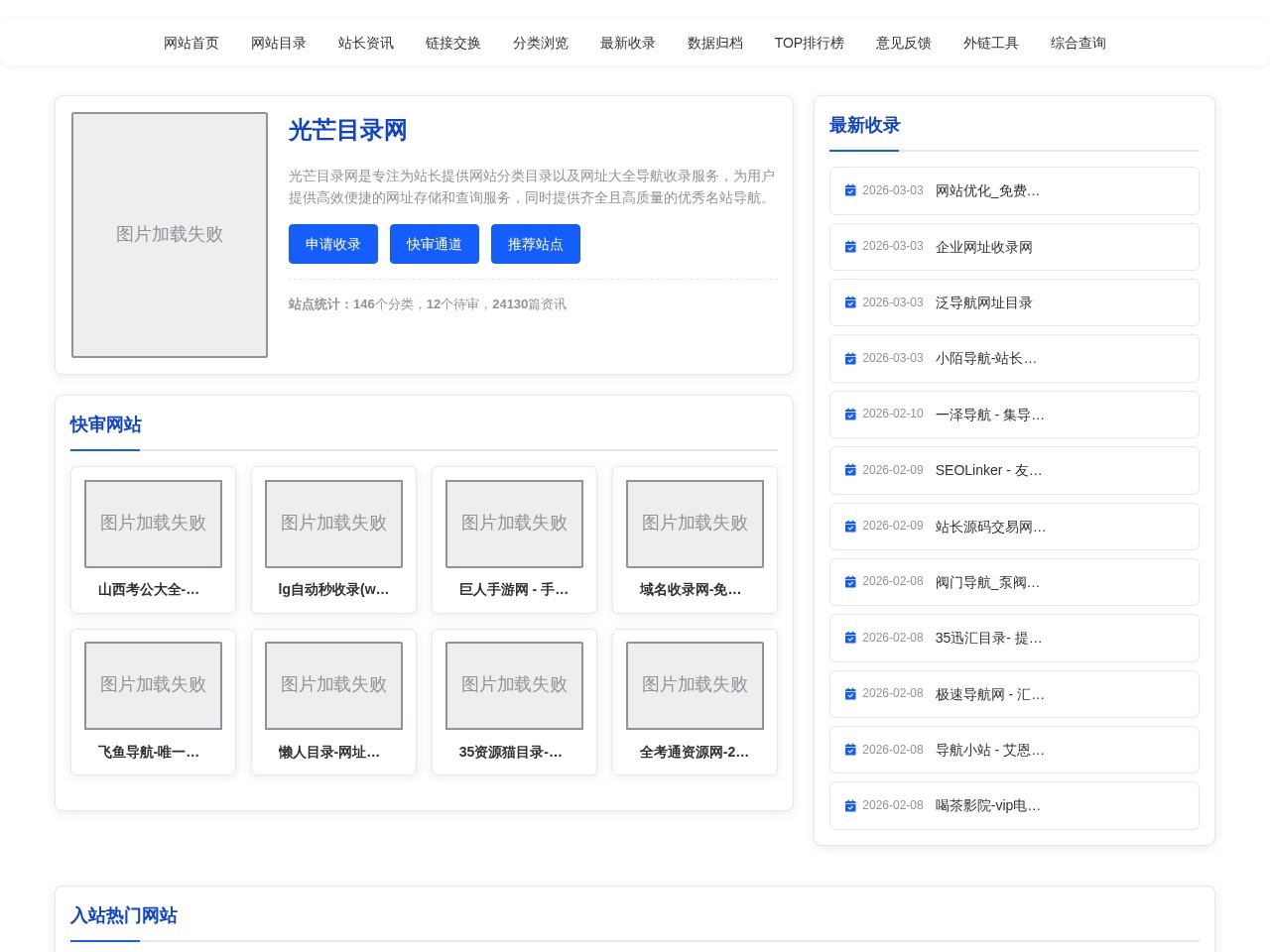Click the 光芒目录网 title heading
The image size is (1270, 952).
pyautogui.click(x=347, y=130)
